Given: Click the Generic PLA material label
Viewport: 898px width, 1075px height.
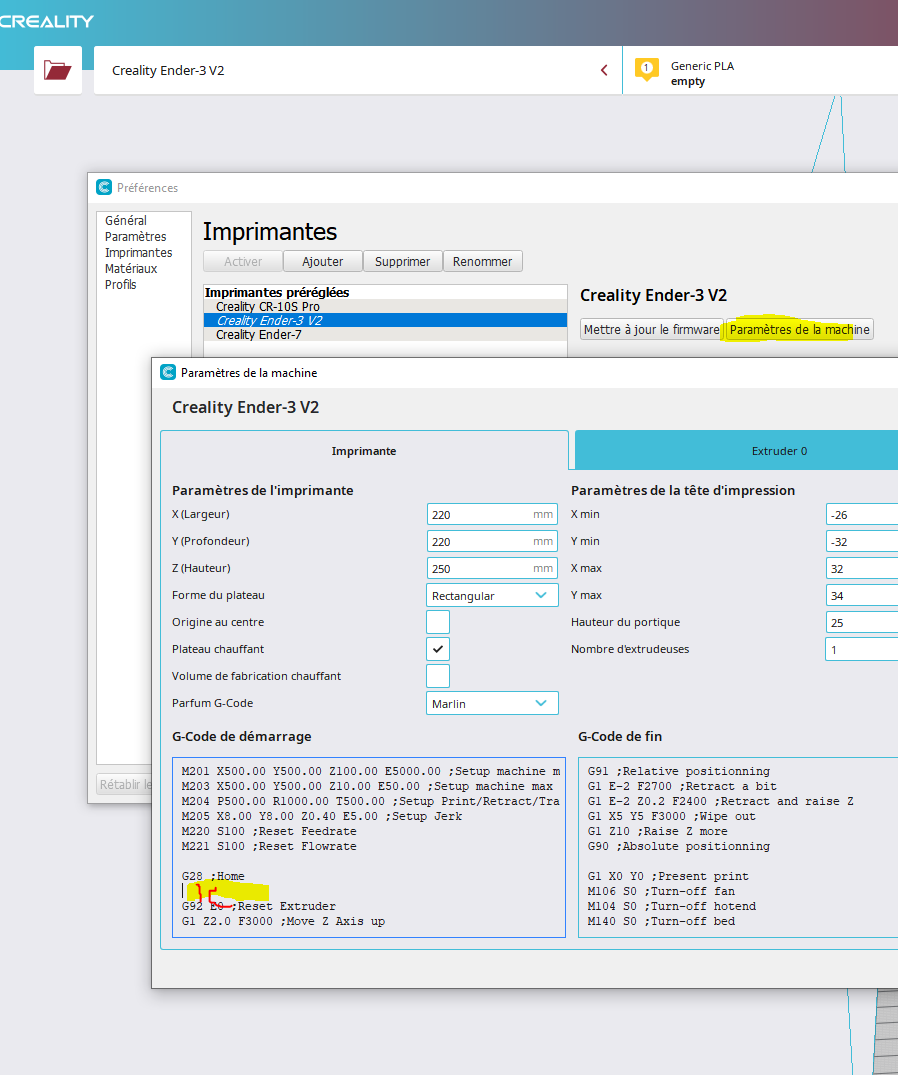Looking at the screenshot, I should point(702,66).
